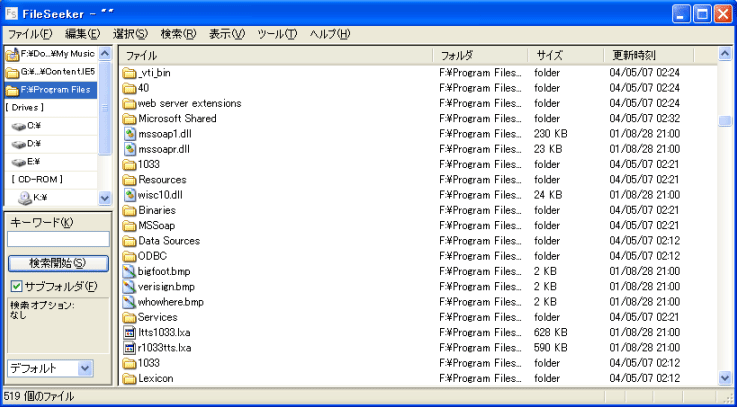Open the ツール(T) menu

pyautogui.click(x=277, y=34)
